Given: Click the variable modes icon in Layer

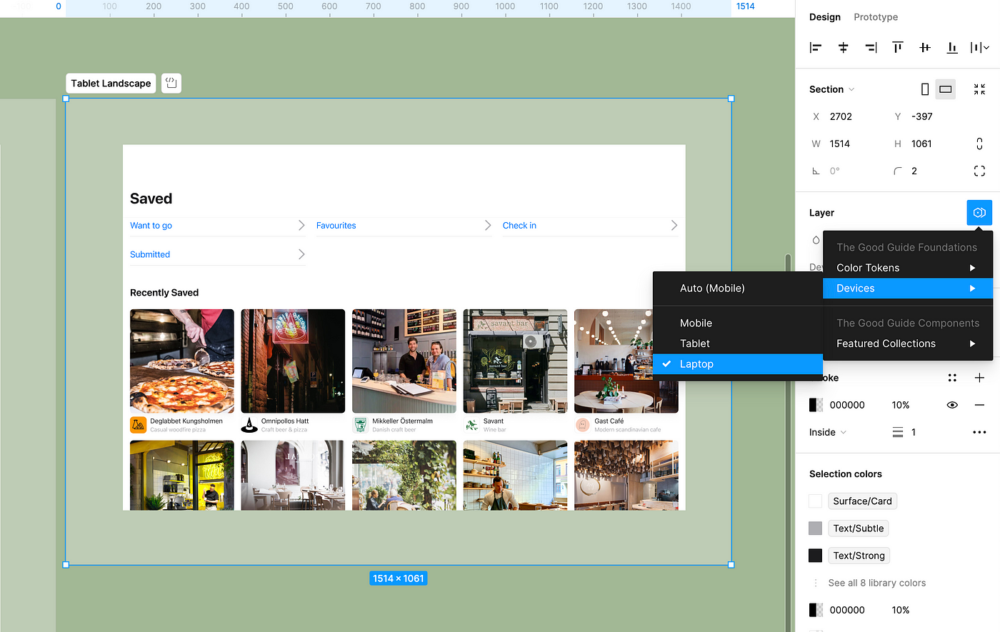Looking at the screenshot, I should click(x=979, y=213).
